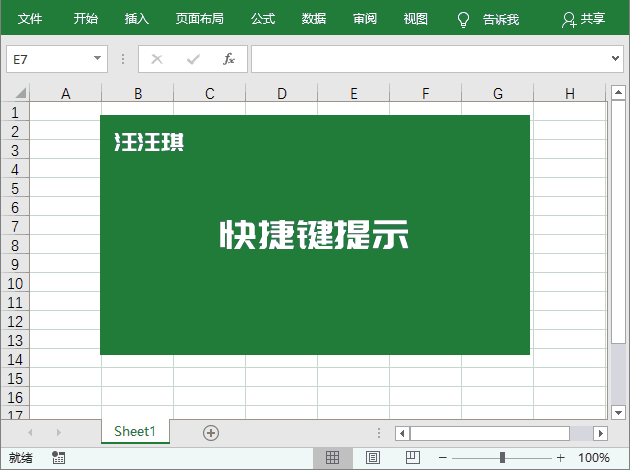Click the vertical scroll up arrow
The height and width of the screenshot is (470, 630).
coord(618,92)
